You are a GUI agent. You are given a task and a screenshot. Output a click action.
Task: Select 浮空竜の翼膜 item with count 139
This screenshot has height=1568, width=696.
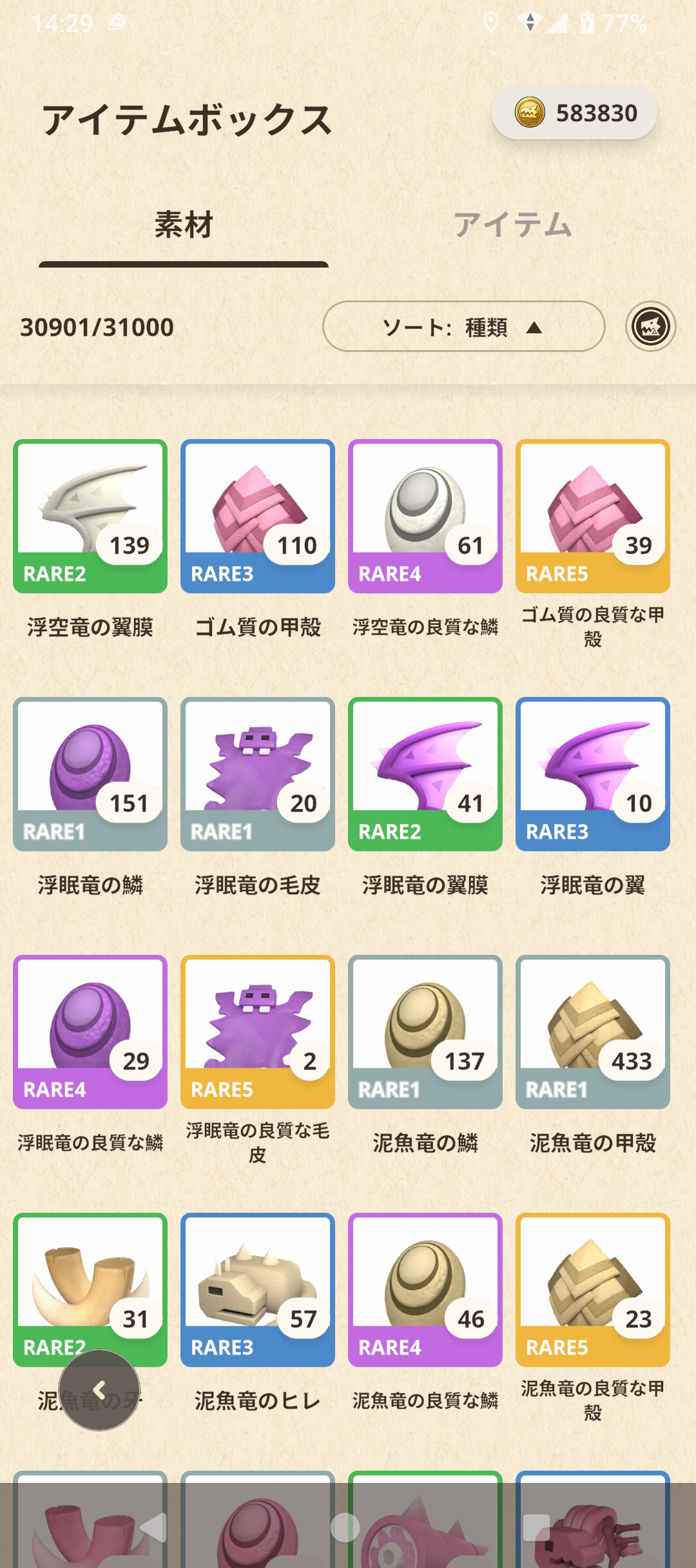[90, 516]
